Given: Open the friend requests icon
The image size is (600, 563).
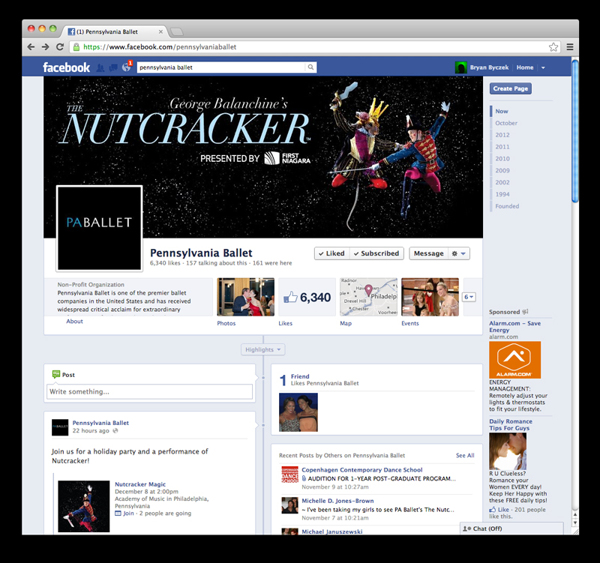Looking at the screenshot, I should point(100,68).
